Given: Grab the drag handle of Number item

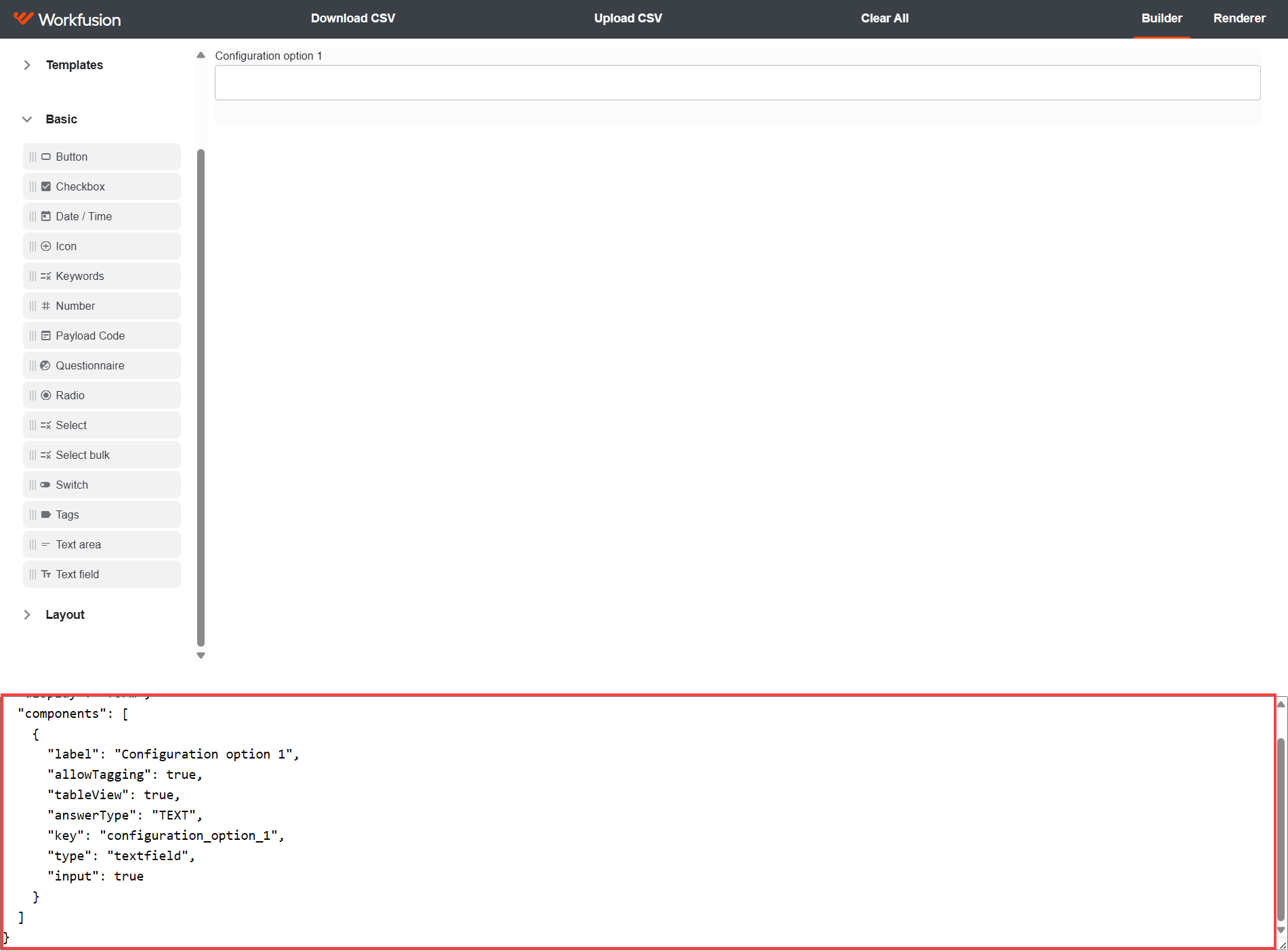Looking at the screenshot, I should (33, 306).
